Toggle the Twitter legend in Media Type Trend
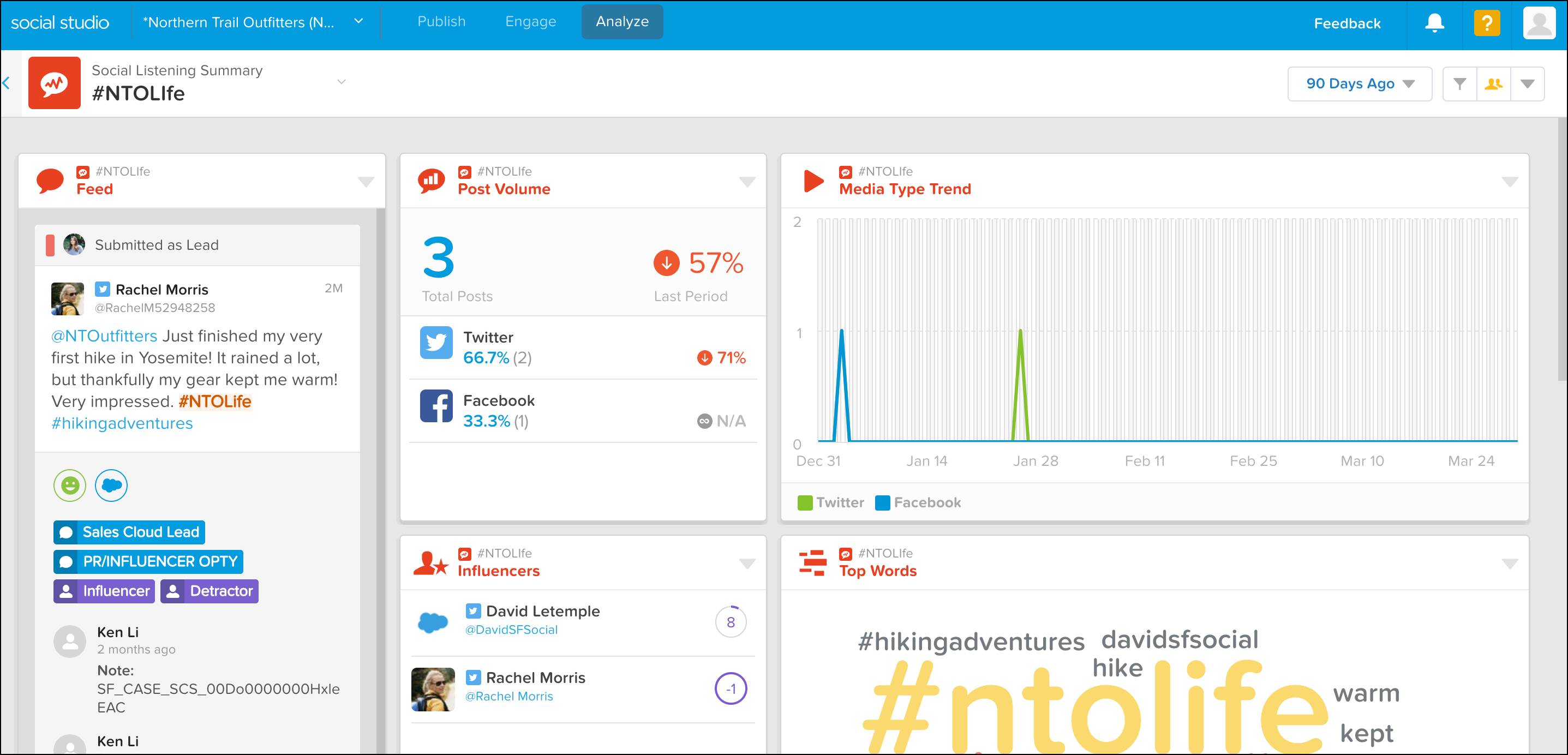Image resolution: width=1568 pixels, height=755 pixels. [x=830, y=502]
